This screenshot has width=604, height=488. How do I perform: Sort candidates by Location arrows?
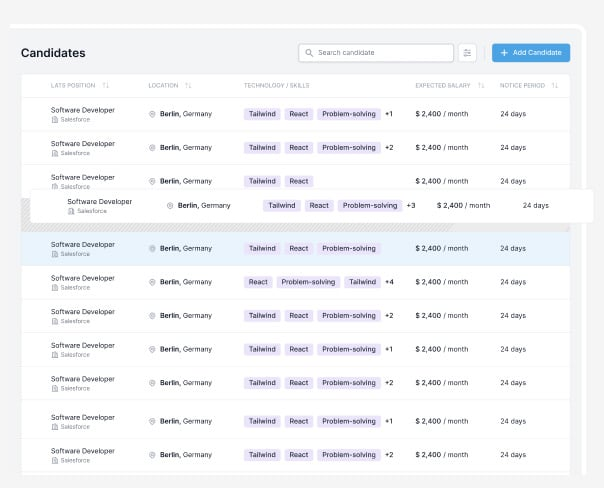tap(188, 86)
